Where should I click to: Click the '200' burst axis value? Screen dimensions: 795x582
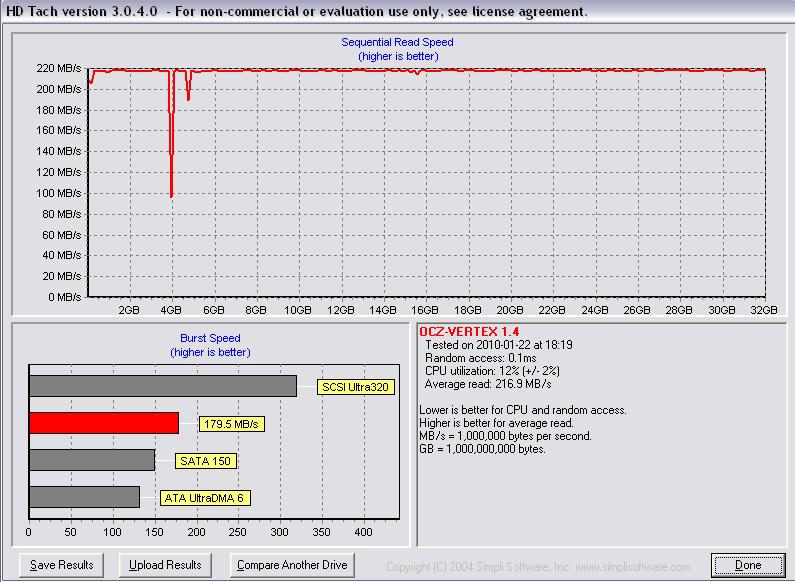click(196, 532)
